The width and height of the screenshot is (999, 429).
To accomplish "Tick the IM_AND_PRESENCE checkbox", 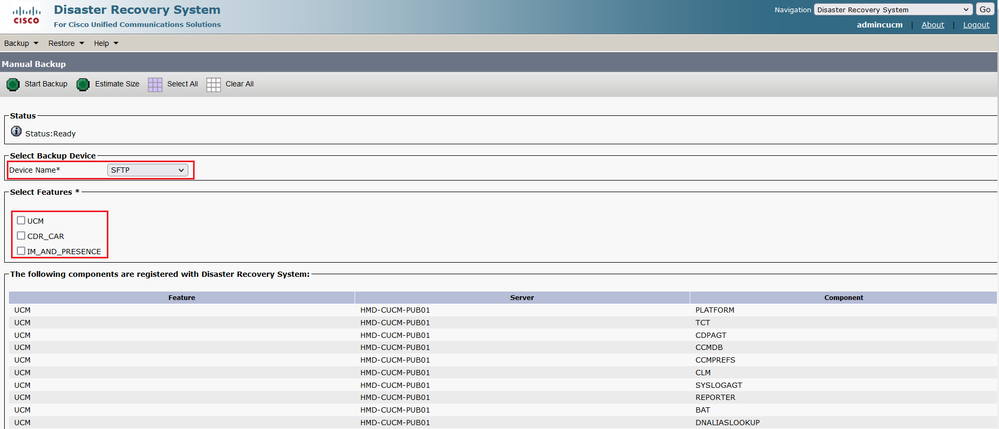I will (21, 251).
